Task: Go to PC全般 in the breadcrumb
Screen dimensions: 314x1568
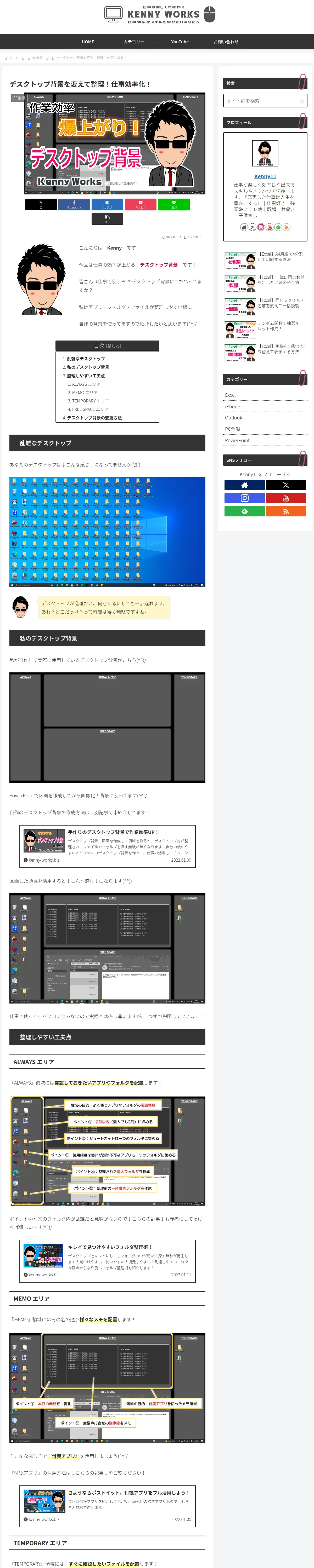Action: [x=37, y=58]
